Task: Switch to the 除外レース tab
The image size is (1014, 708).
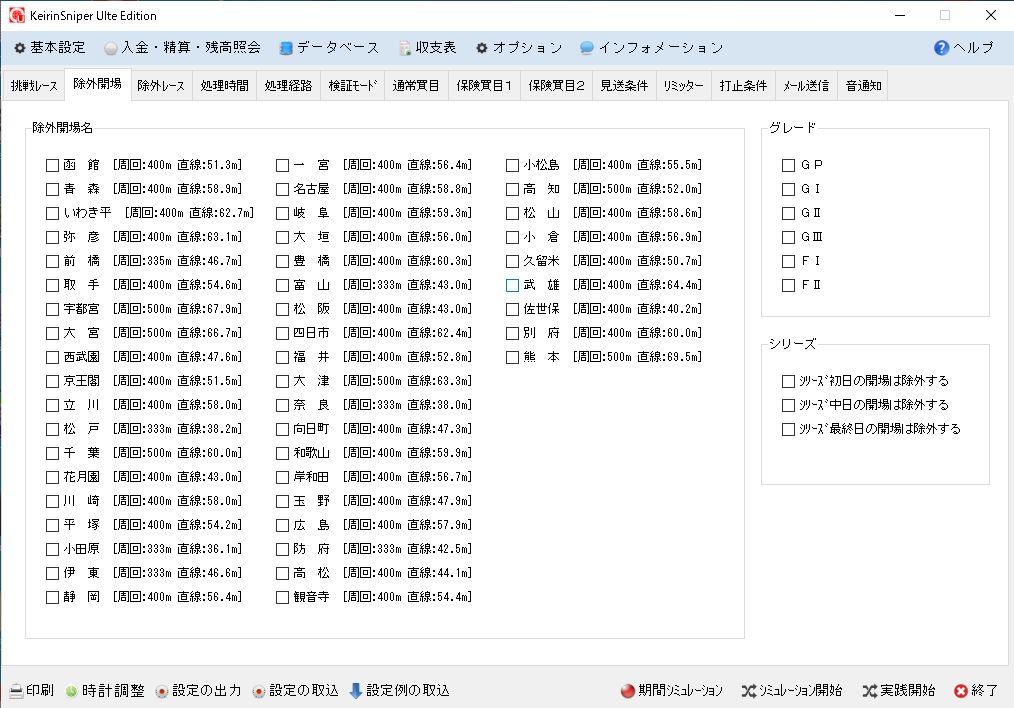Action: [161, 85]
